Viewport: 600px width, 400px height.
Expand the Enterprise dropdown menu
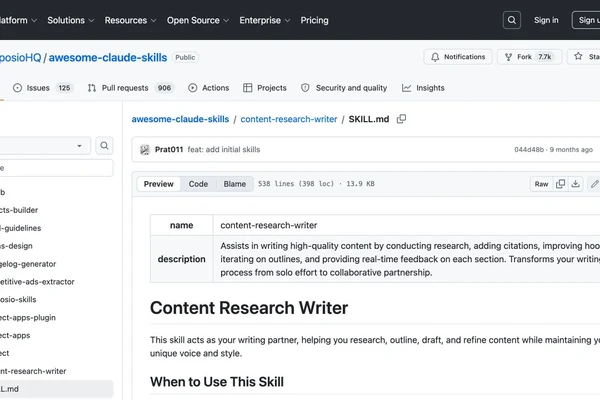point(264,20)
